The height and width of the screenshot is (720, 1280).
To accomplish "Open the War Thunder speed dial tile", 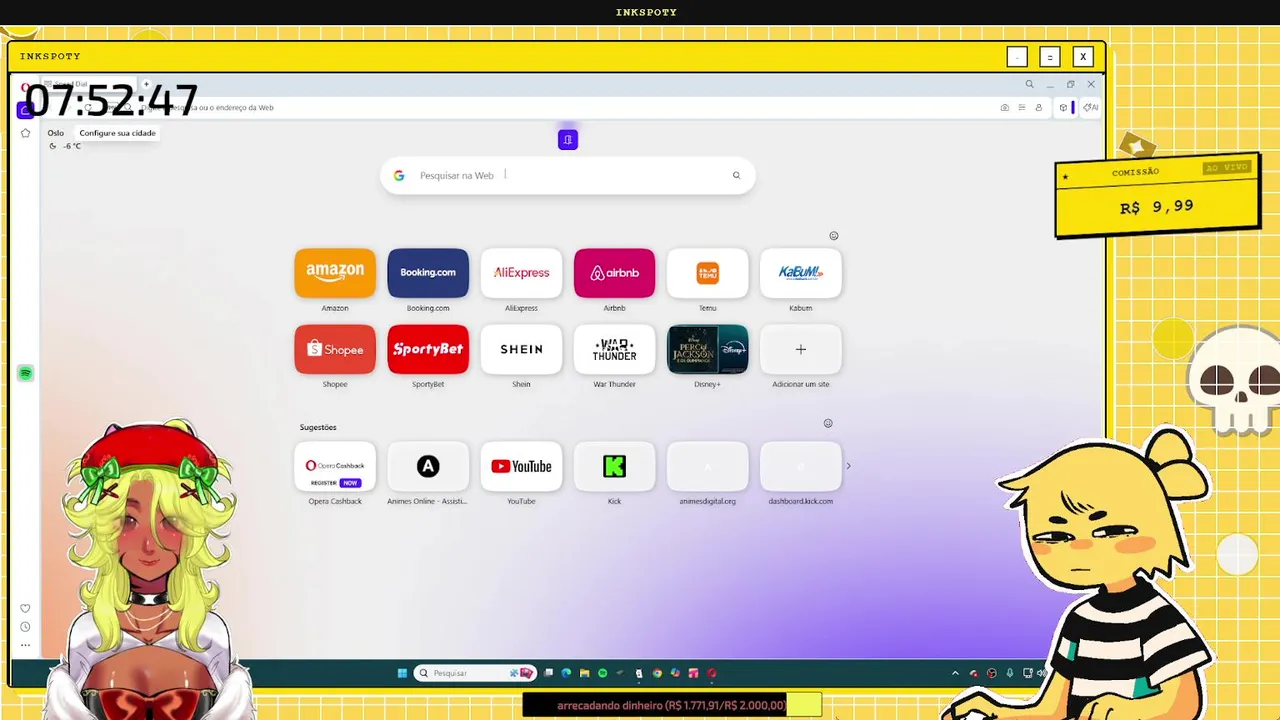I will point(614,349).
